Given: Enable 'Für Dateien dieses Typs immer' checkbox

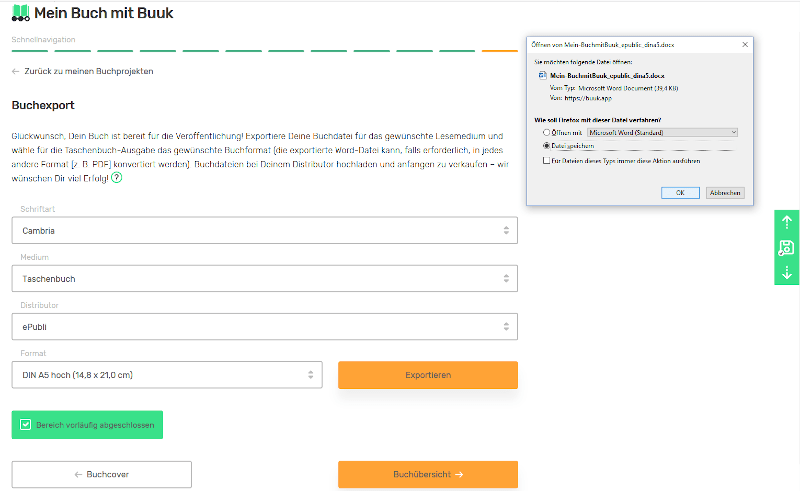Looking at the screenshot, I should pyautogui.click(x=546, y=160).
